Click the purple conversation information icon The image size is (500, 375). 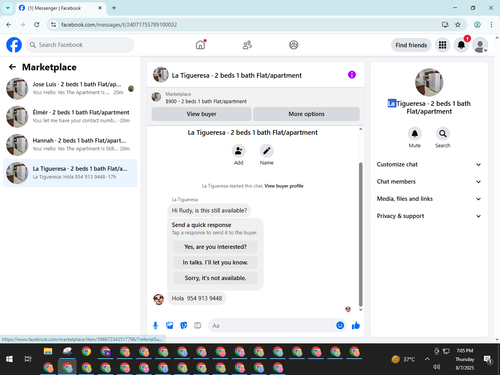pyautogui.click(x=352, y=75)
